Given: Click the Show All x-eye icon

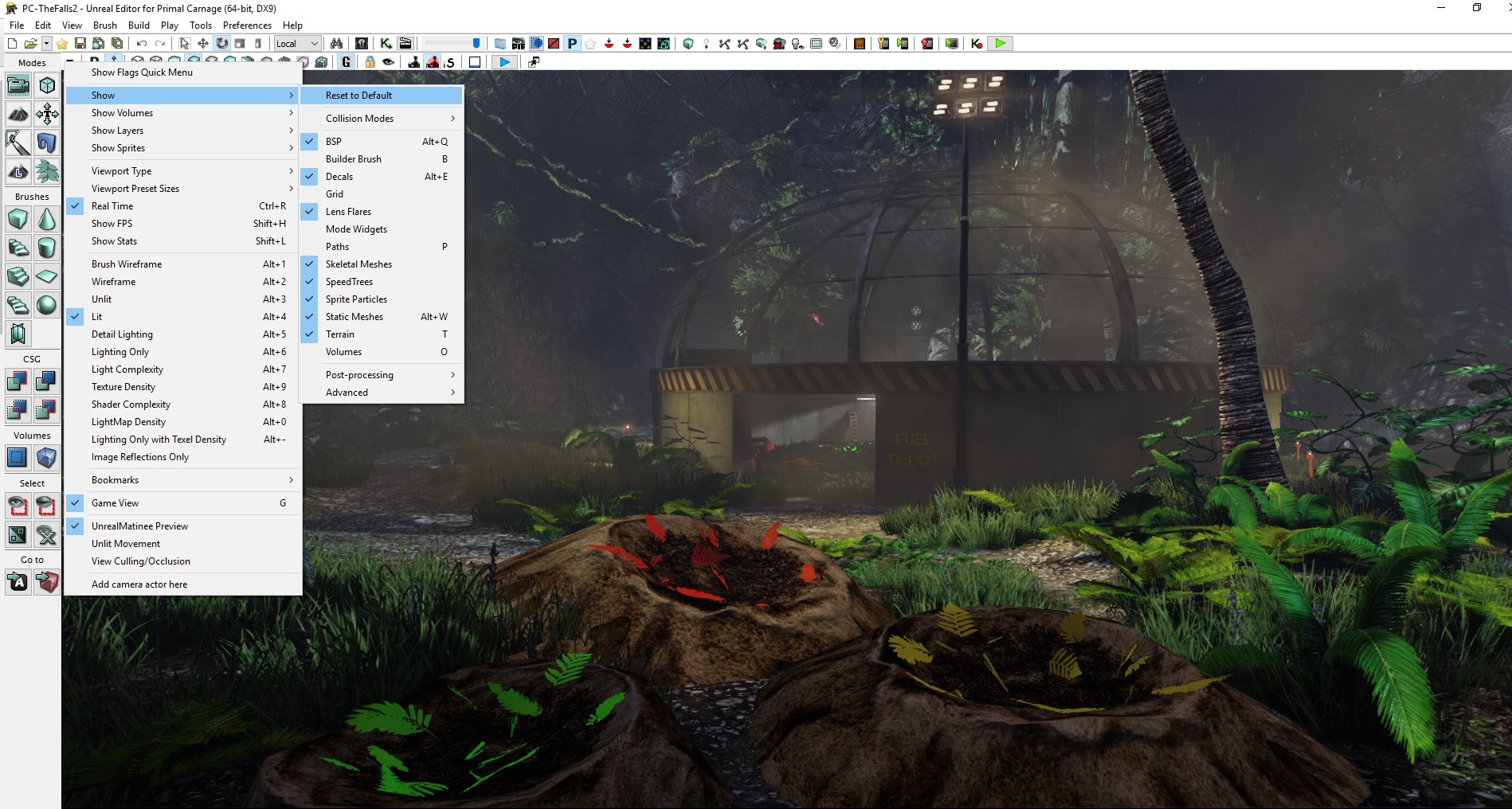Looking at the screenshot, I should (47, 534).
